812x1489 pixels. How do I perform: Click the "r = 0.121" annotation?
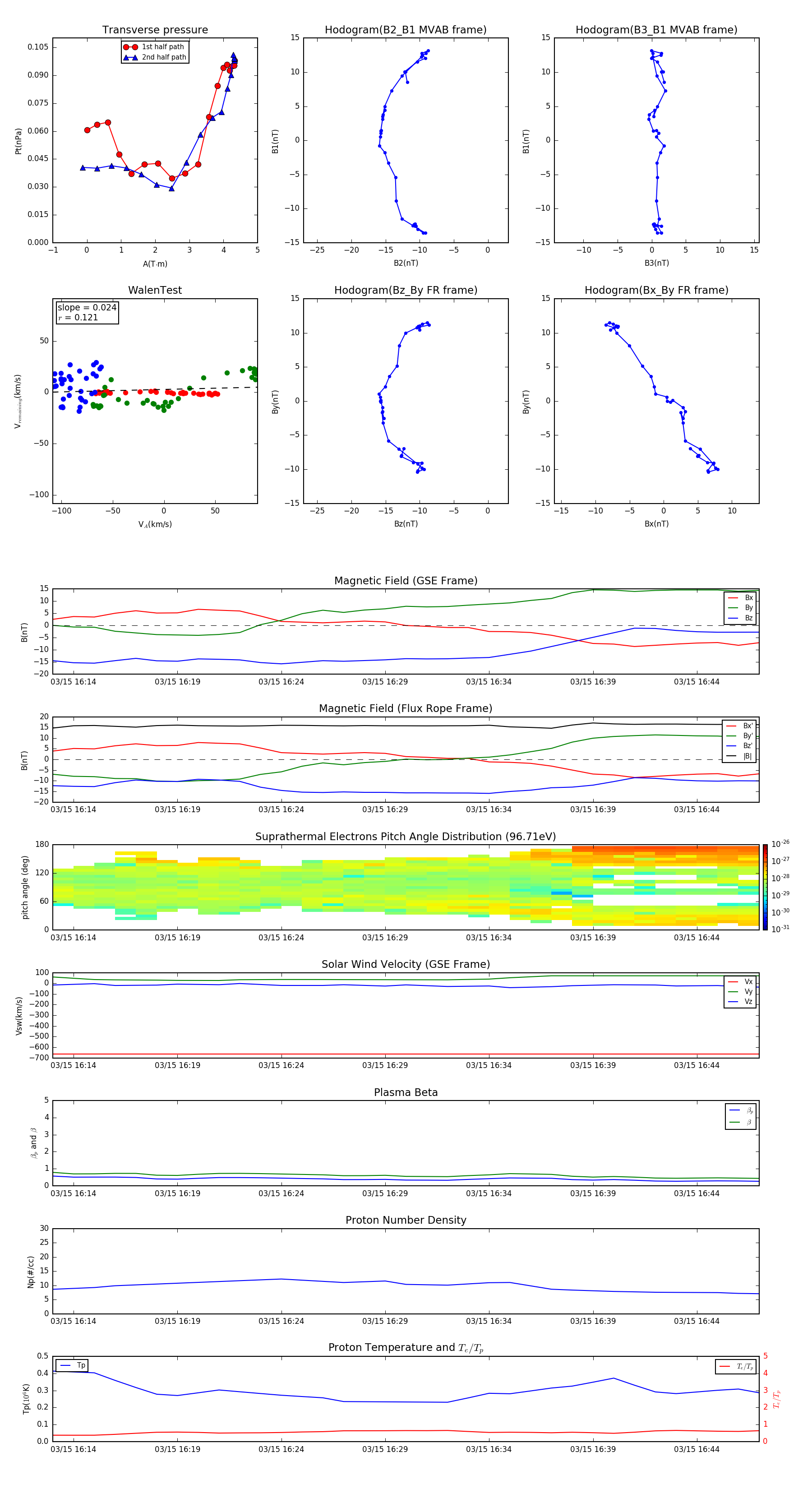[78, 317]
